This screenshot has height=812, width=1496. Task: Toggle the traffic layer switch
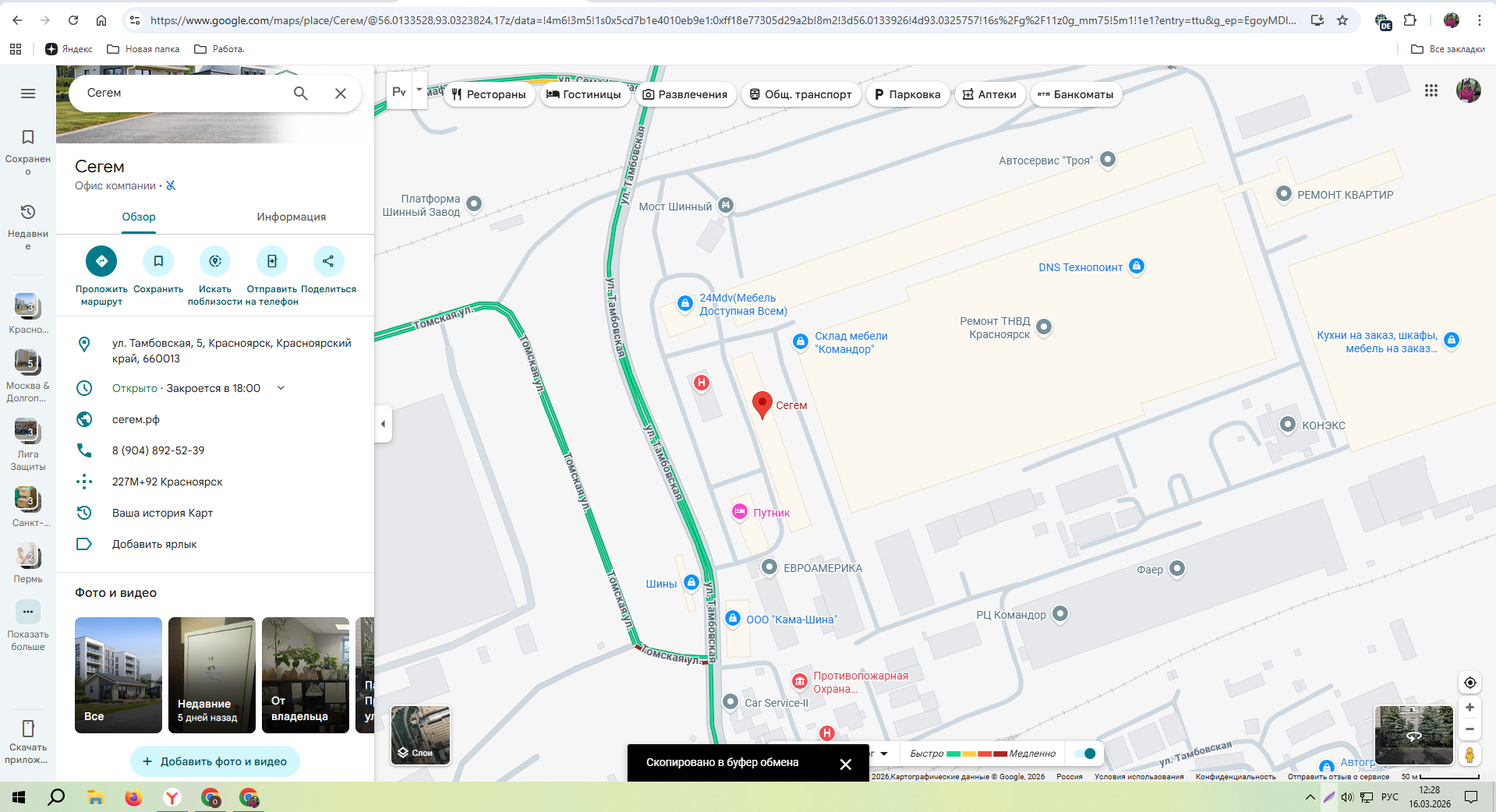pyautogui.click(x=1085, y=754)
